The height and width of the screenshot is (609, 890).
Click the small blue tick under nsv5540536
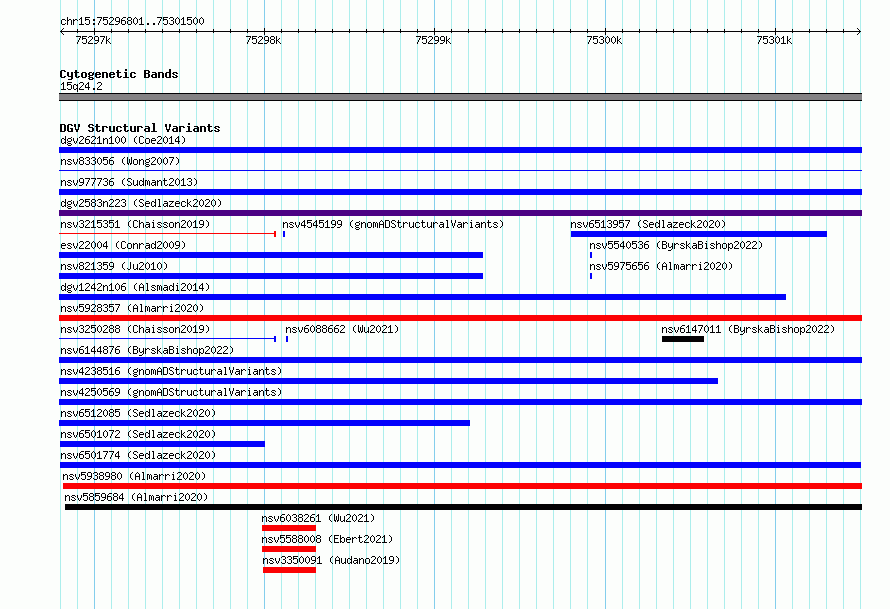pyautogui.click(x=591, y=255)
